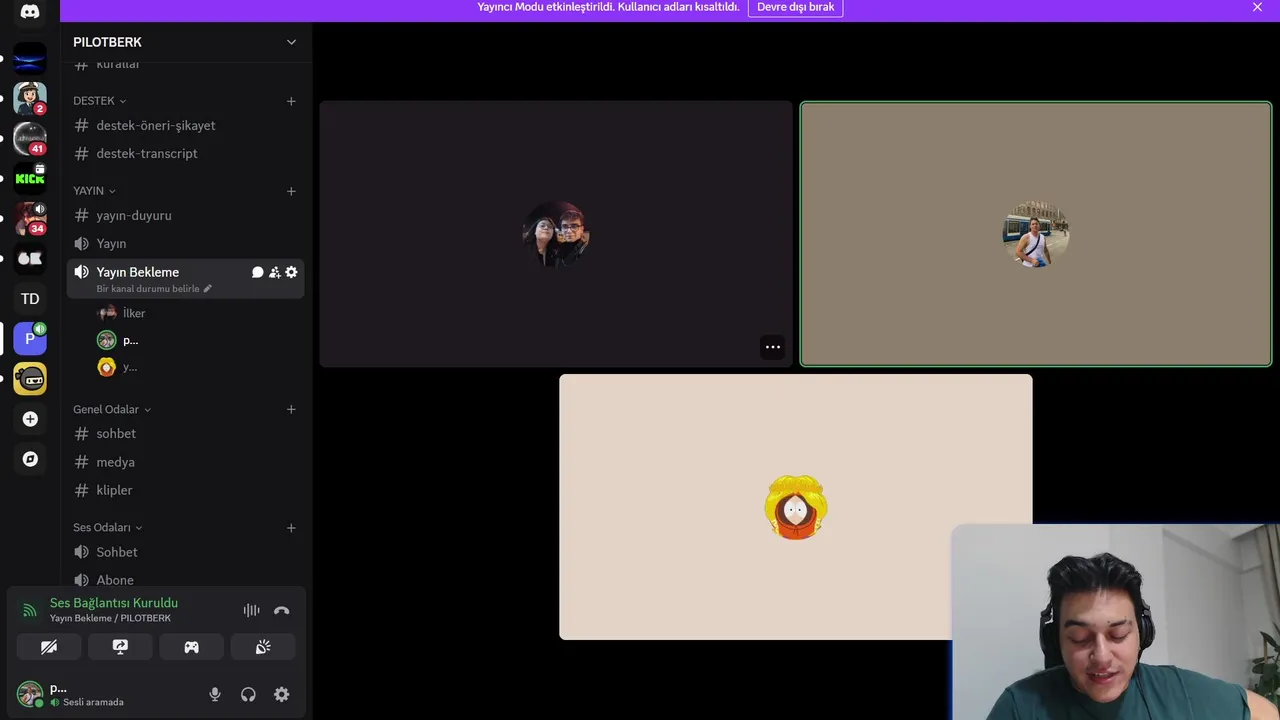Open connection info signal icon
Screen dimensions: 1280x720
click(29, 610)
